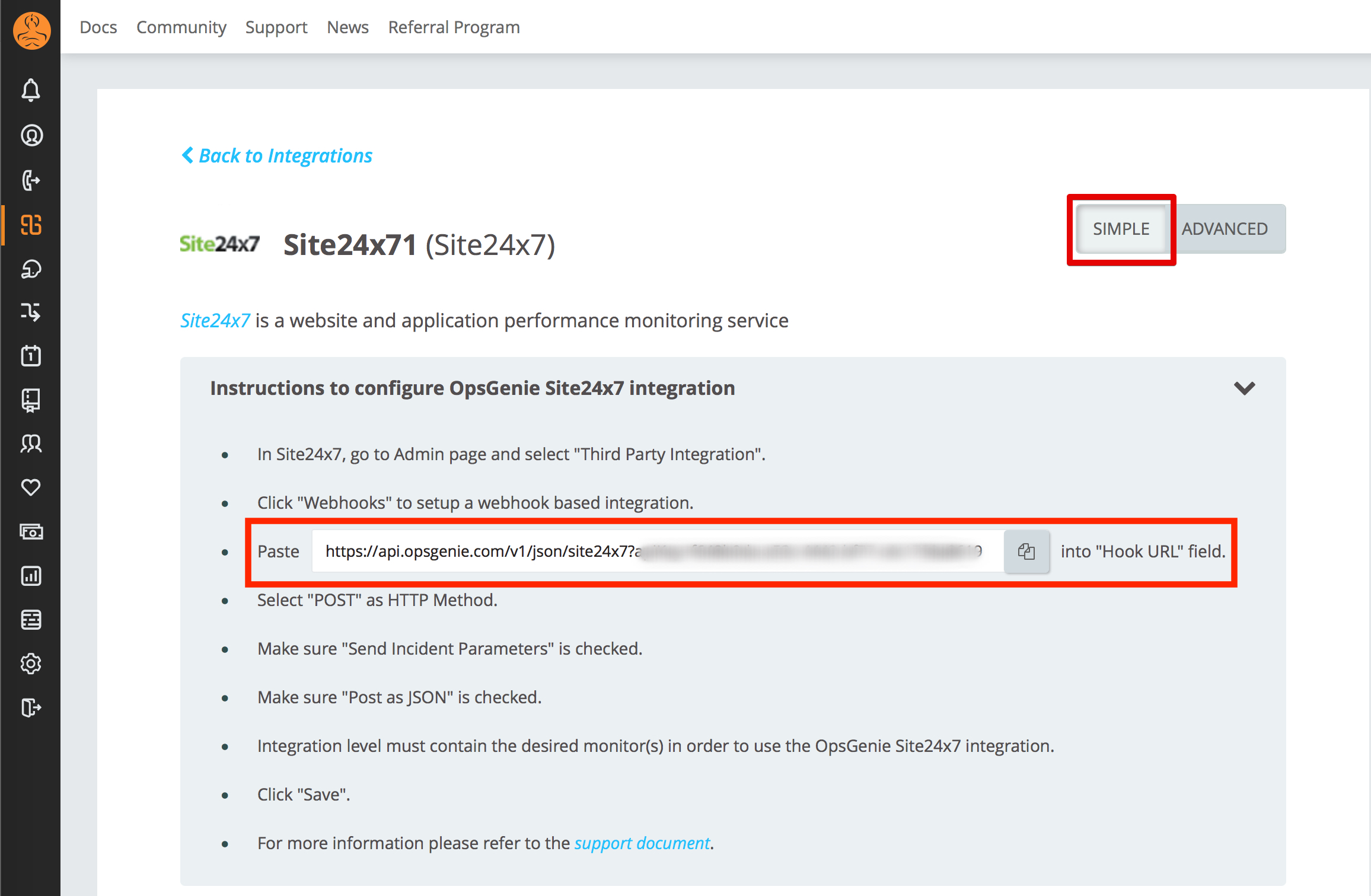Open the support document link
Image resolution: width=1371 pixels, height=896 pixels.
[x=642, y=843]
